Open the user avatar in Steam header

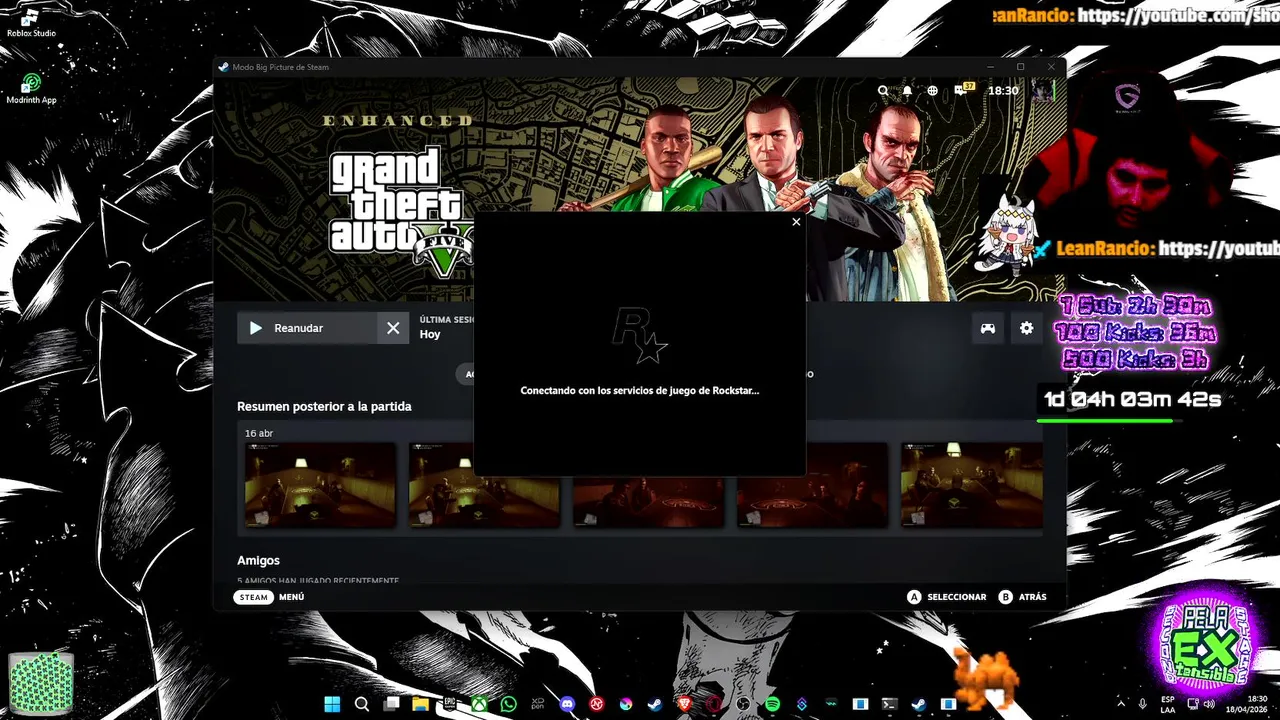click(x=1043, y=91)
